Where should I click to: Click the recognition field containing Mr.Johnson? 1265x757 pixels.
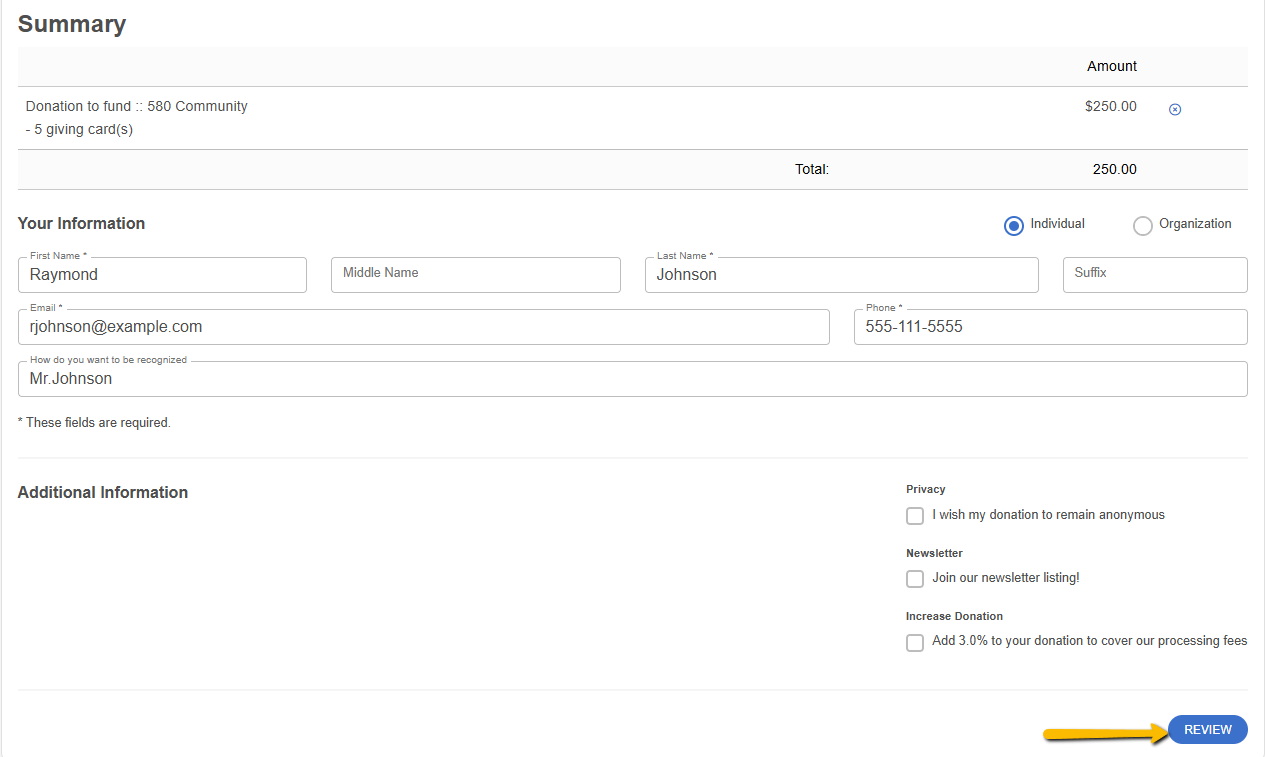[633, 379]
